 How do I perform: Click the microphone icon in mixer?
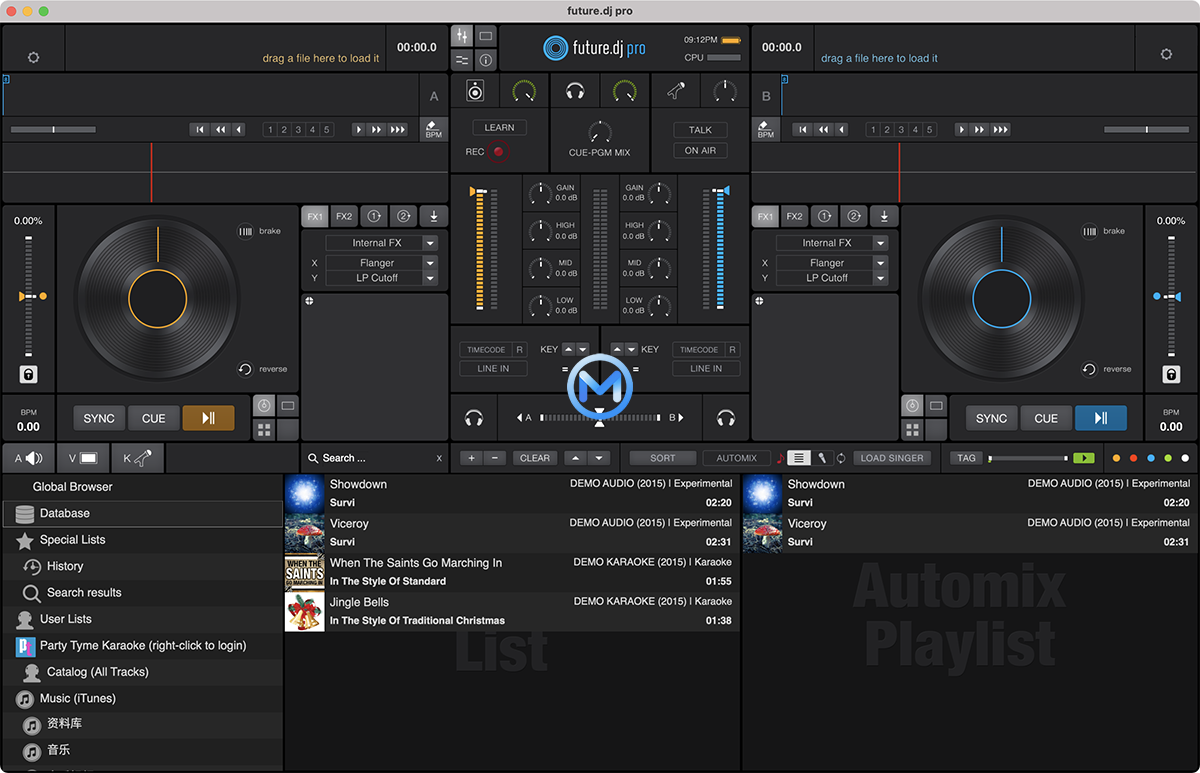(x=676, y=91)
